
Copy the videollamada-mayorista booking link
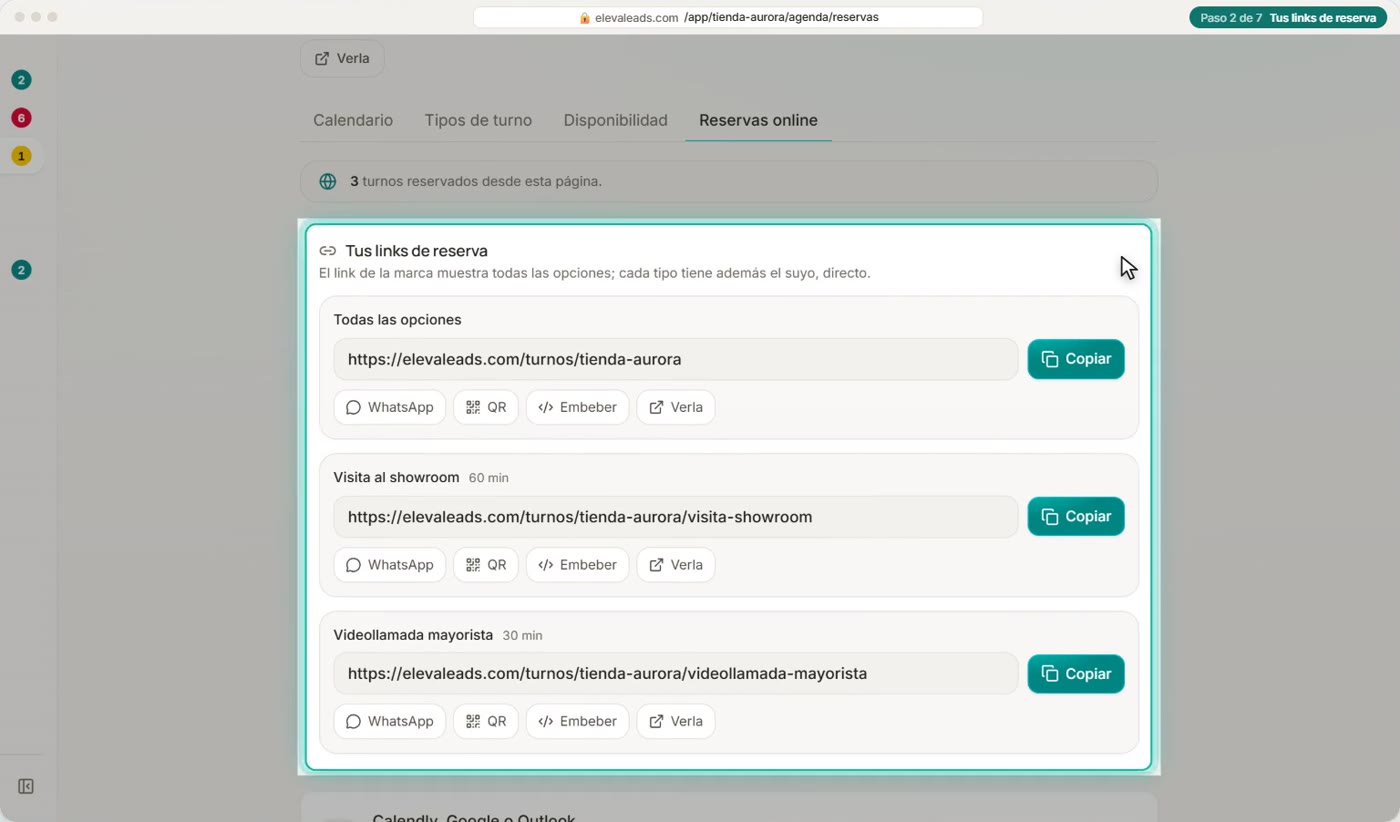1076,674
